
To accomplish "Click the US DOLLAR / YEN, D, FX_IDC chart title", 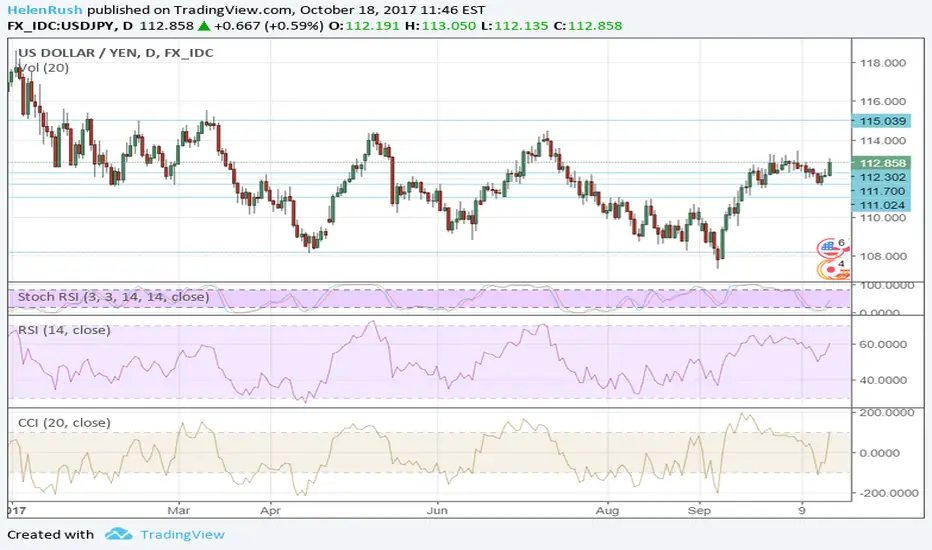I will [116, 53].
